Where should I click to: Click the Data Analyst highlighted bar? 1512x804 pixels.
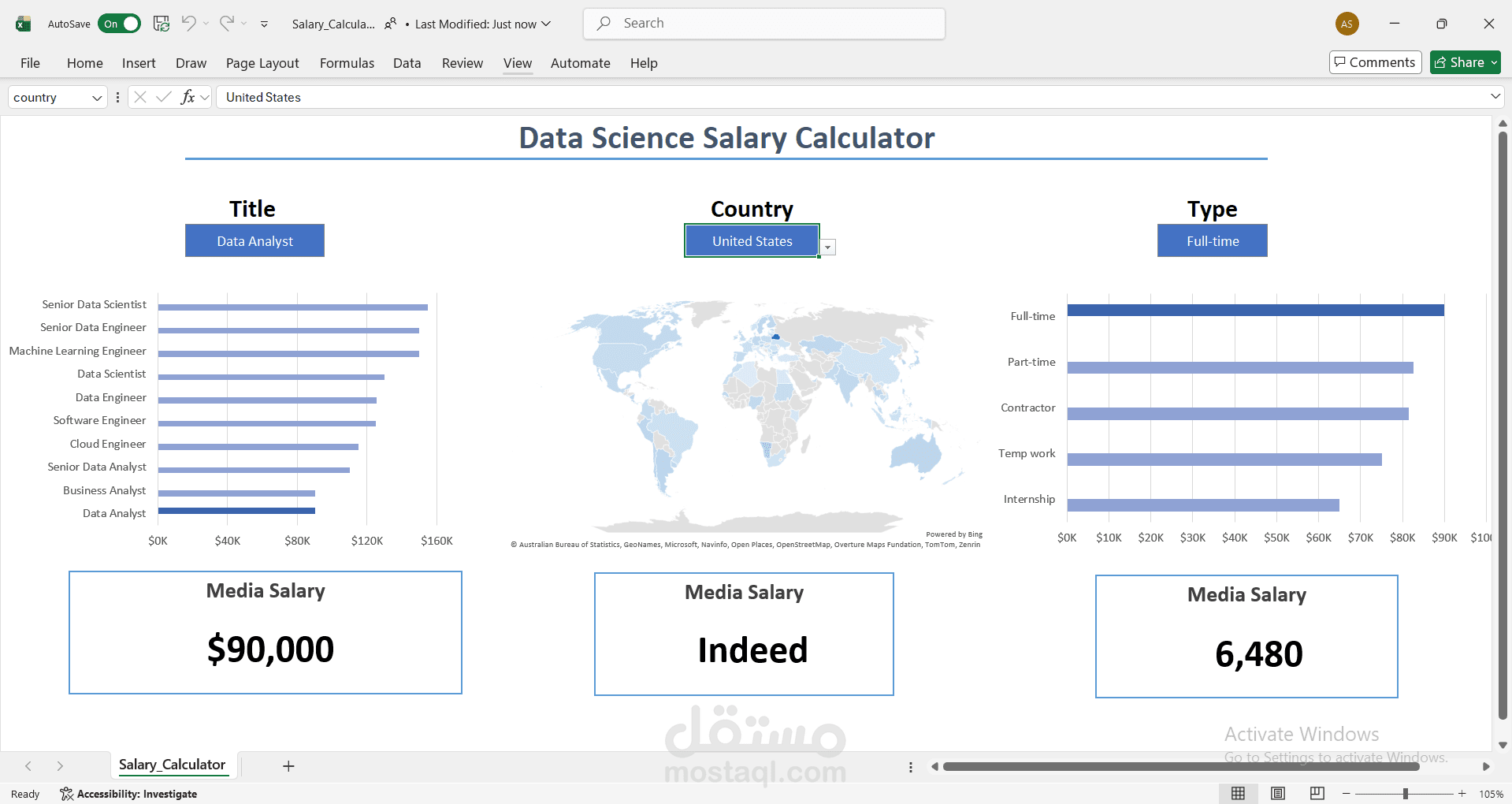(x=236, y=511)
